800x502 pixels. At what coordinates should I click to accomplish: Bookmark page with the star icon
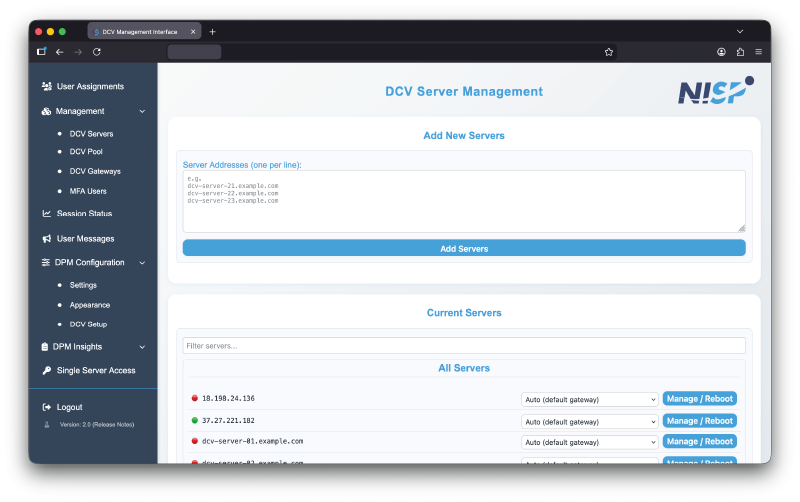click(x=608, y=51)
